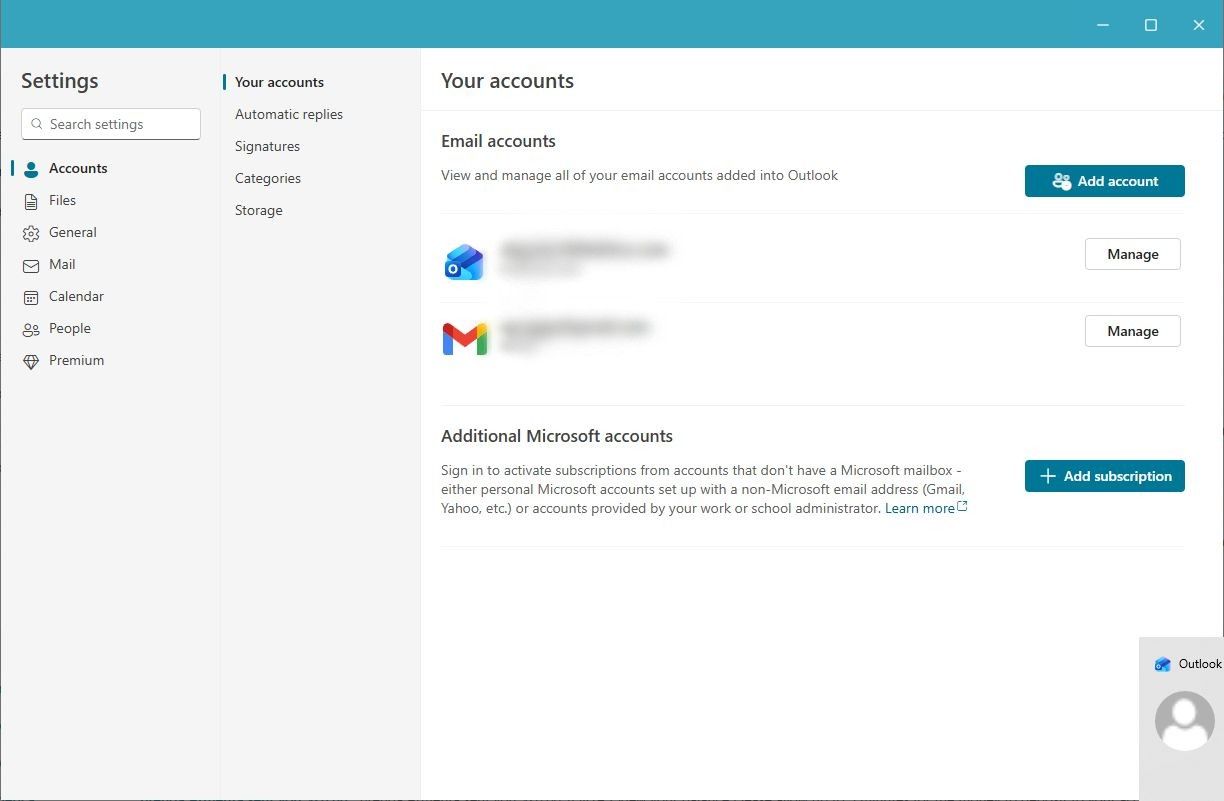Go to Calendar settings

(110, 296)
